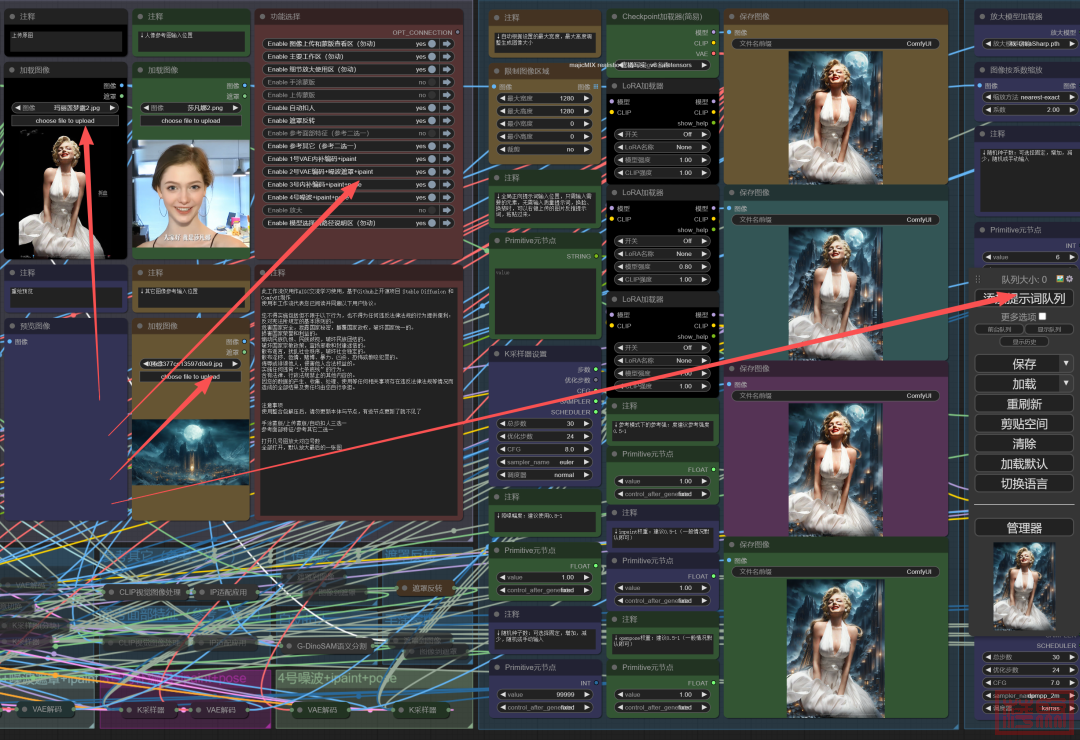Image resolution: width=1080 pixels, height=740 pixels.
Task: Click left arrow on CFG 8.0 field
Action: point(498,449)
